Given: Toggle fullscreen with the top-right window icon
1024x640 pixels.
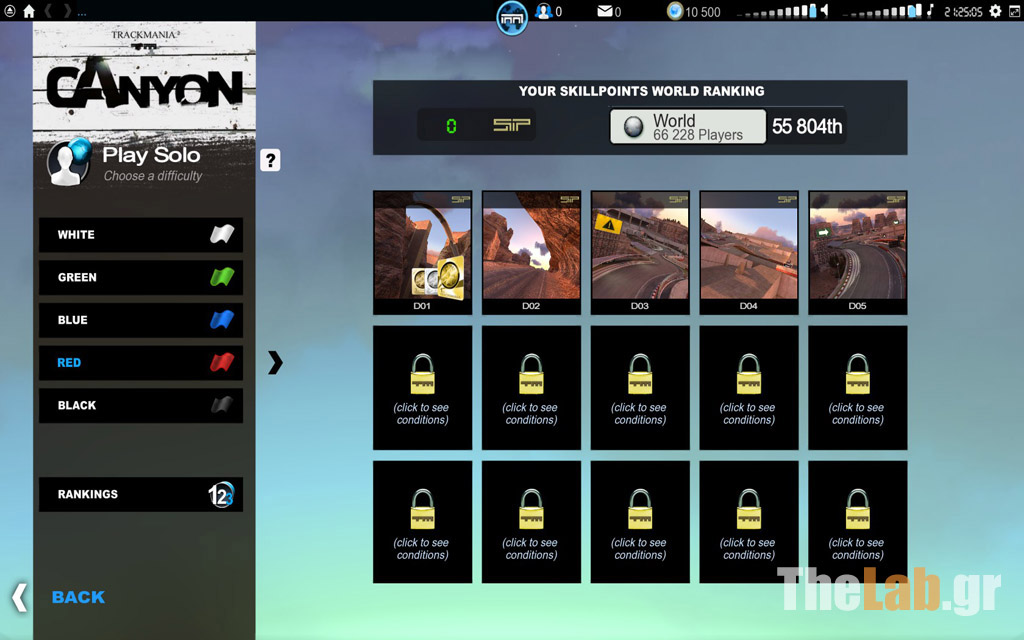Looking at the screenshot, I should click(x=1014, y=11).
